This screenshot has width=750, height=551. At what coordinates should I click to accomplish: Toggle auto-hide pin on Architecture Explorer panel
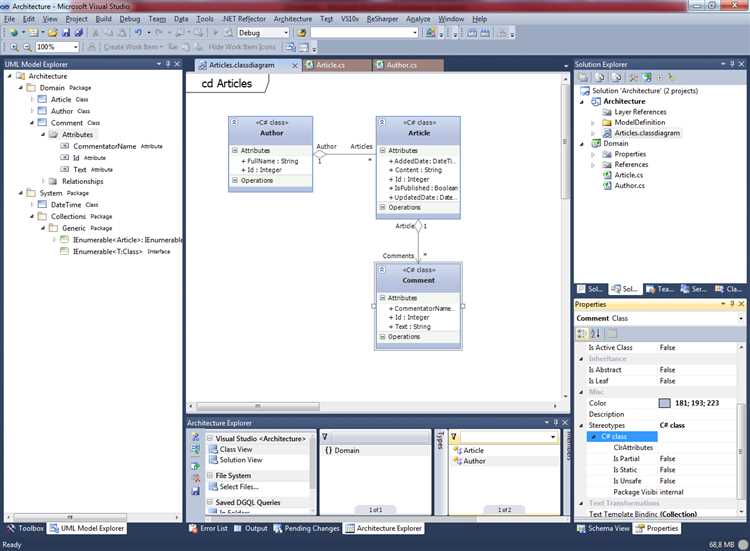pos(555,422)
